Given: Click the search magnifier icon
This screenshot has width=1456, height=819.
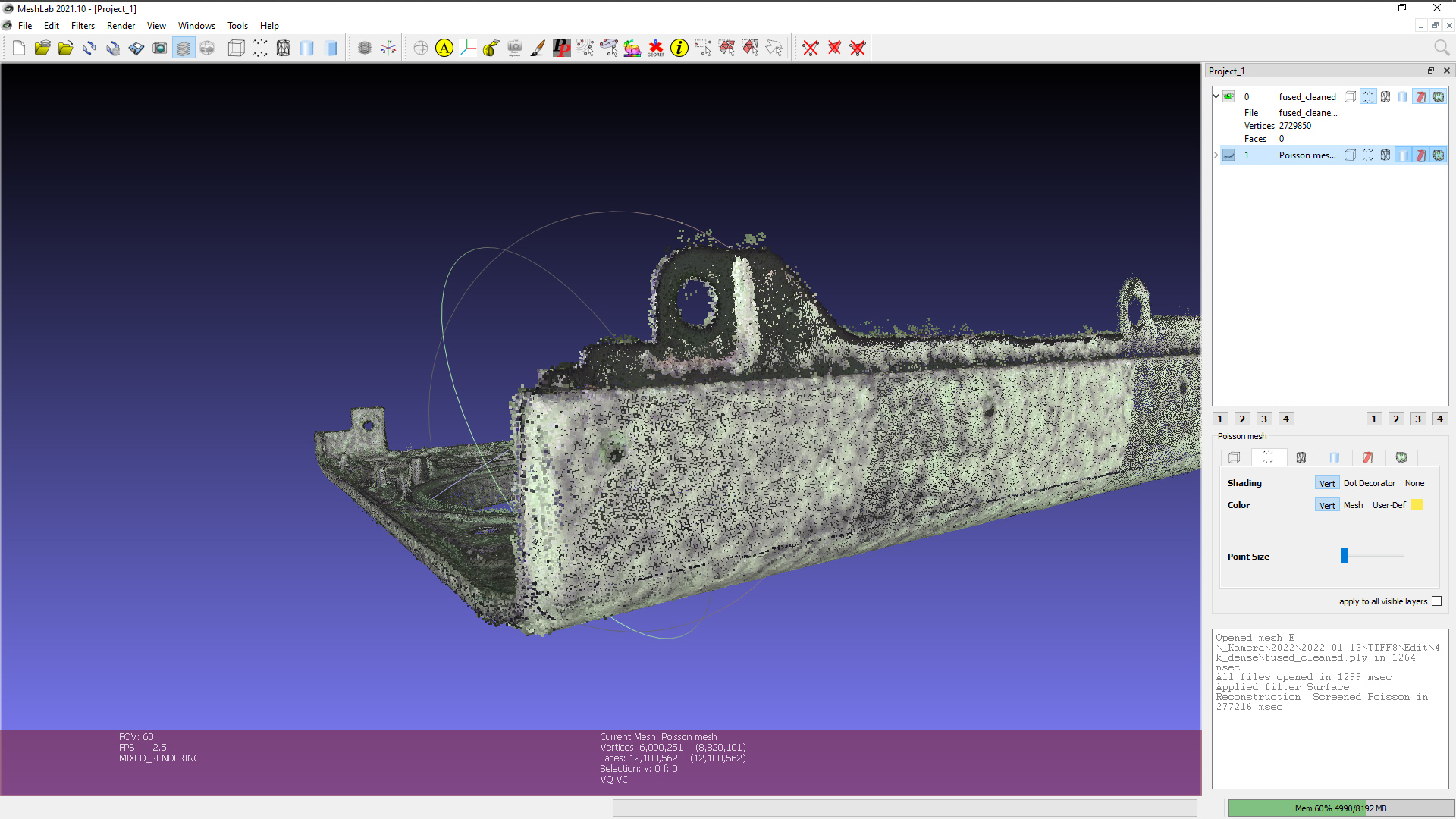Looking at the screenshot, I should click(1442, 48).
